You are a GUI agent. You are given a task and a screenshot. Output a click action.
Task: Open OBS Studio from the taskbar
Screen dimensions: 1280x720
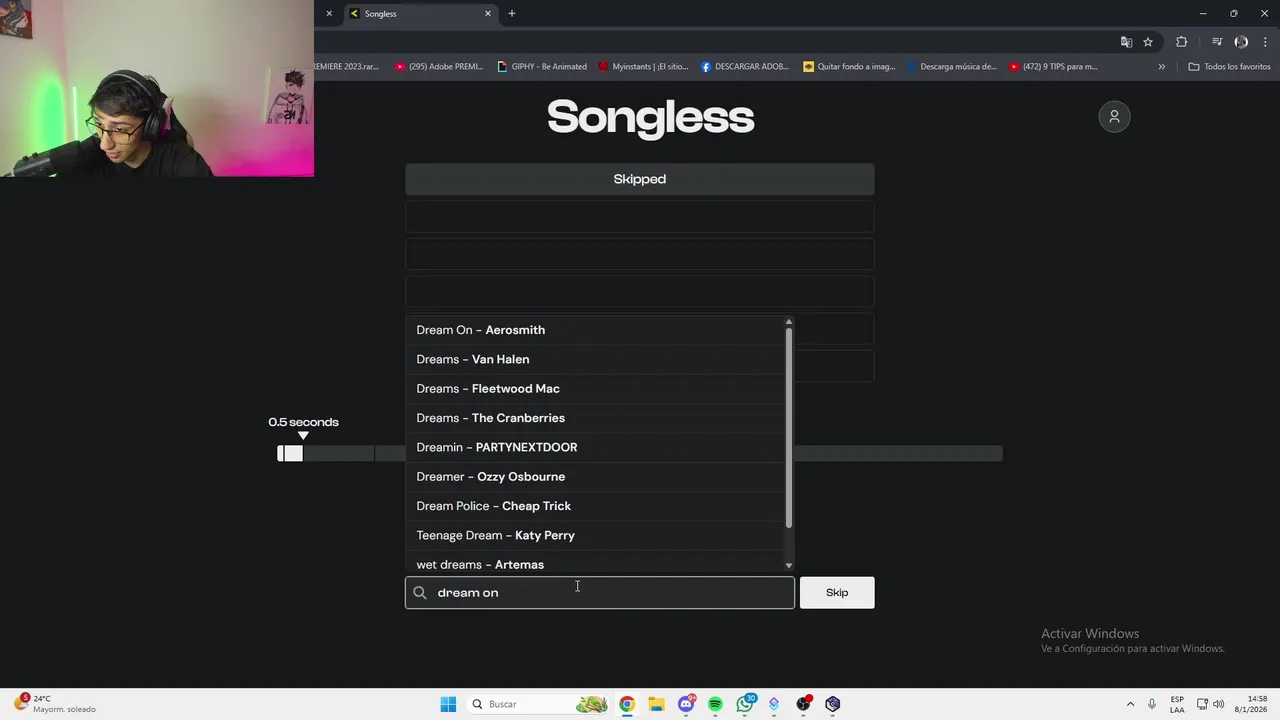pos(803,704)
